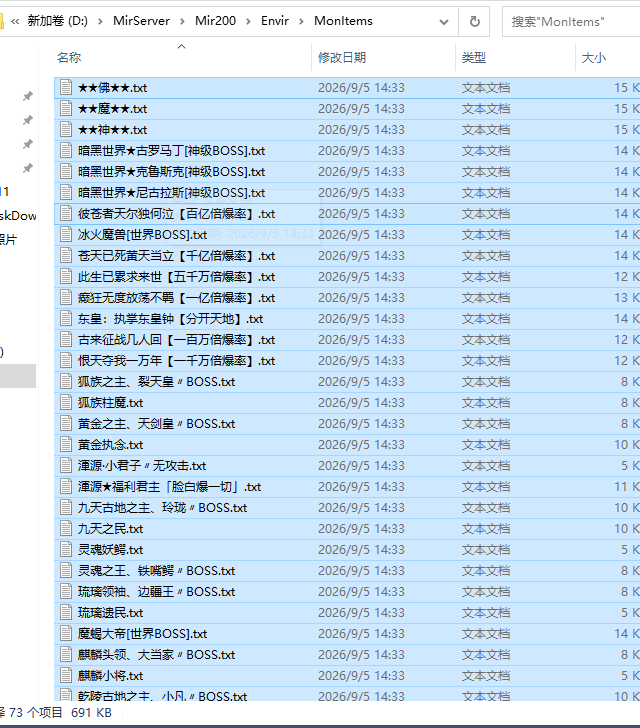The image size is (640, 728).
Task: Expand chevron after MirServer breadcrumb
Action: click(182, 21)
